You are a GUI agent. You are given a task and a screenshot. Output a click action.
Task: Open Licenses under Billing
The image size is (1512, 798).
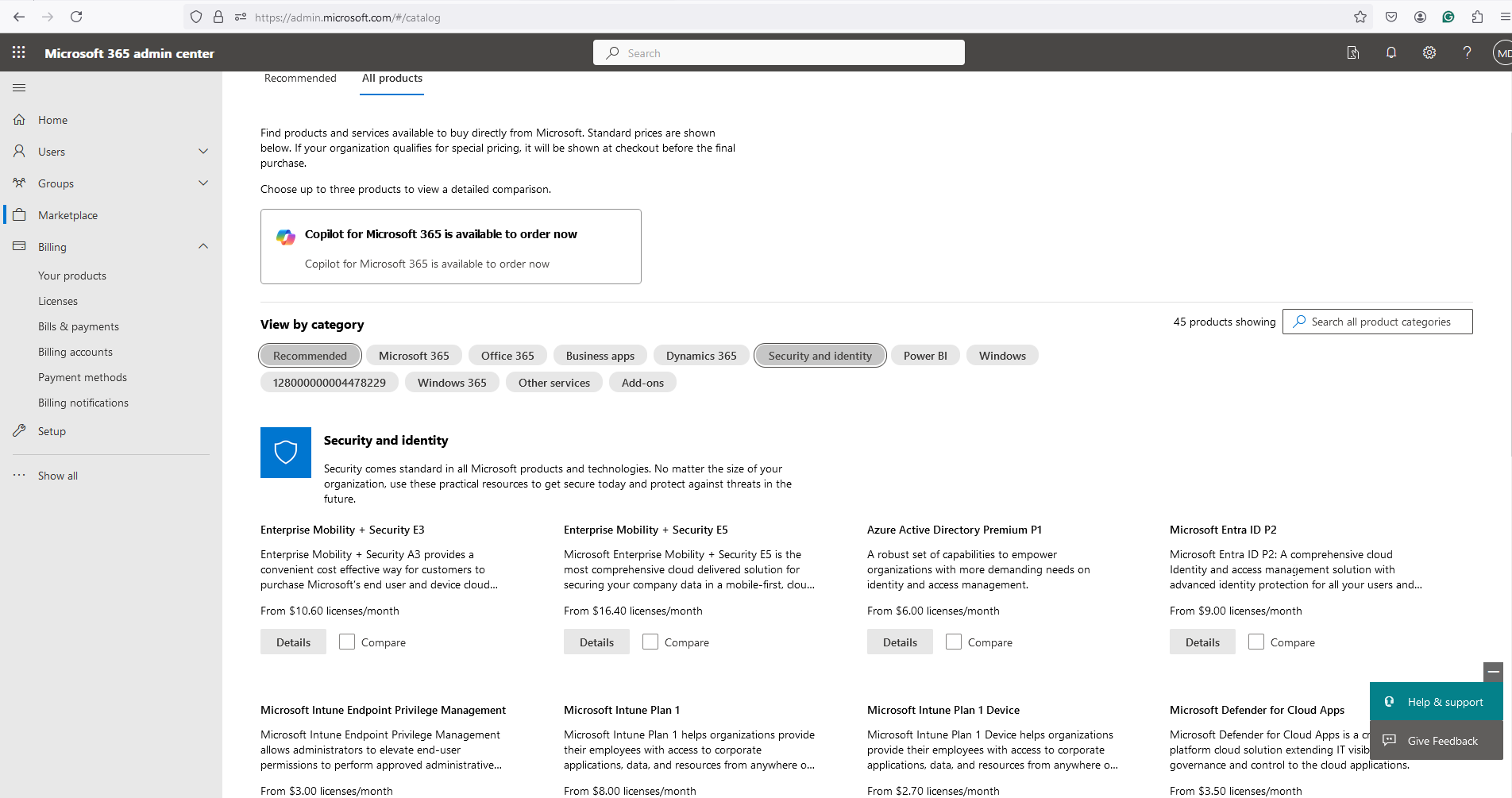58,301
